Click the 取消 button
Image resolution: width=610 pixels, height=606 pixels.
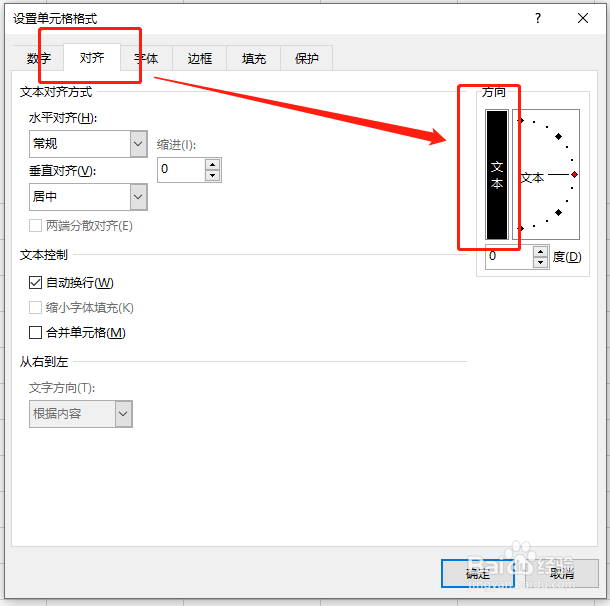pyautogui.click(x=562, y=573)
